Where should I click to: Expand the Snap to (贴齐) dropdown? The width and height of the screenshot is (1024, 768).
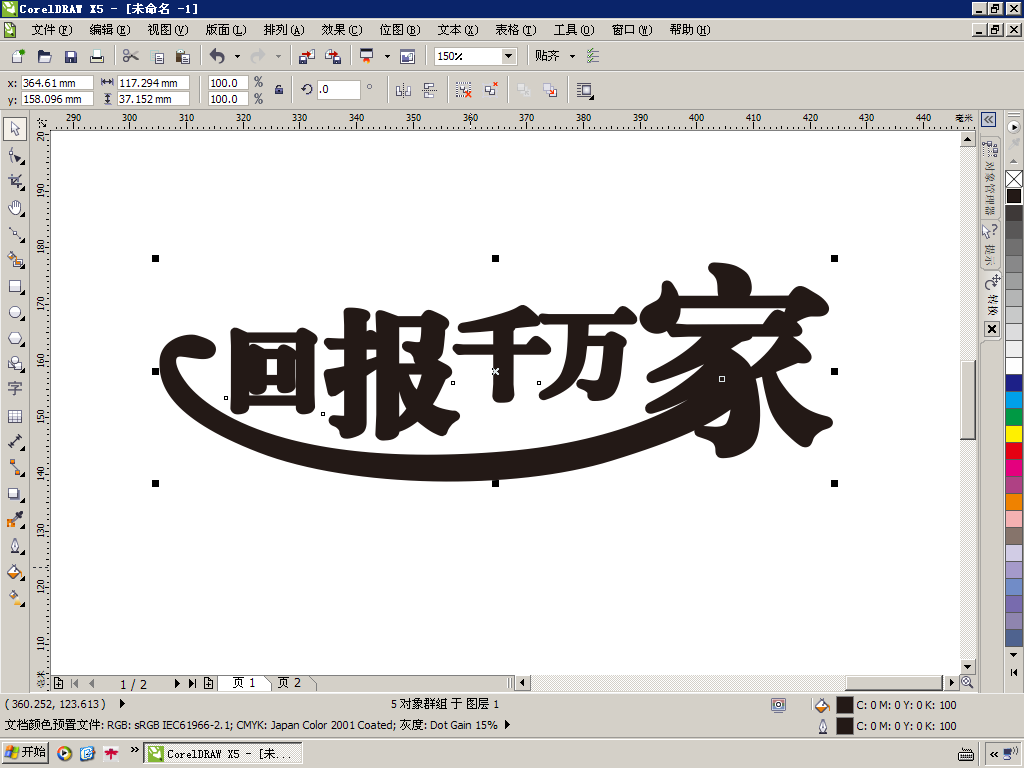point(572,56)
